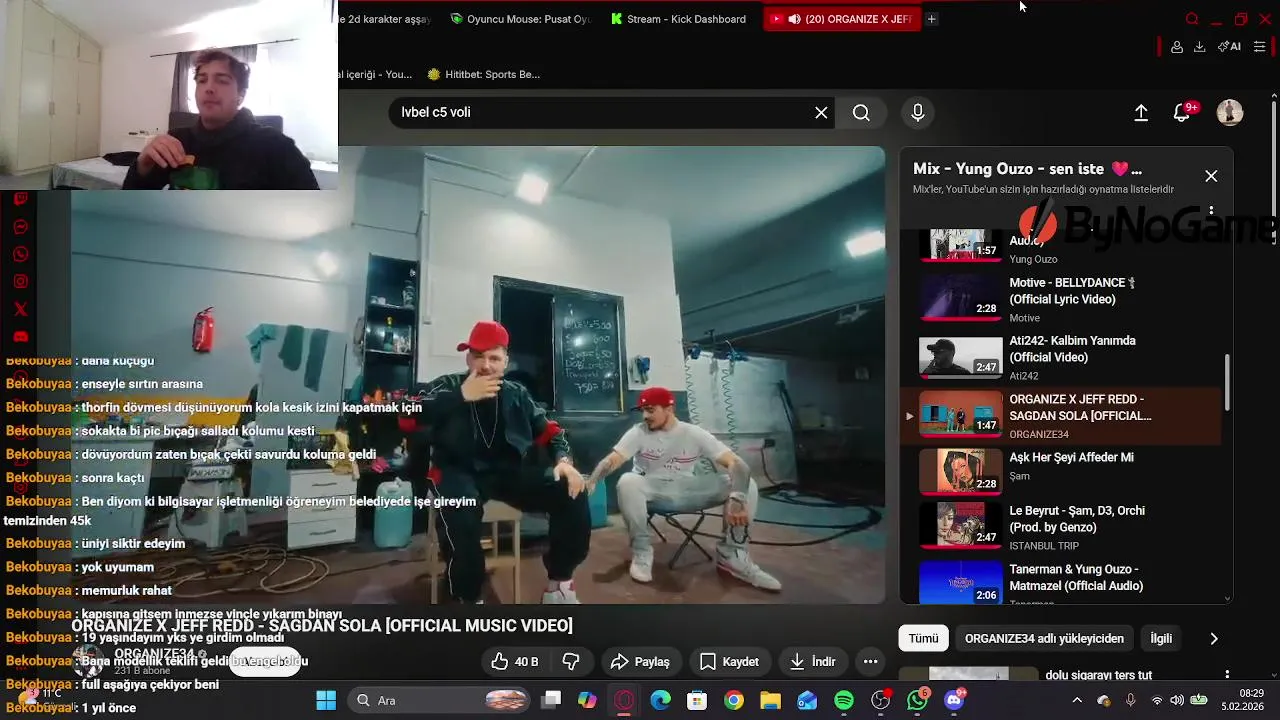Open YouTube notifications bell

click(1182, 113)
